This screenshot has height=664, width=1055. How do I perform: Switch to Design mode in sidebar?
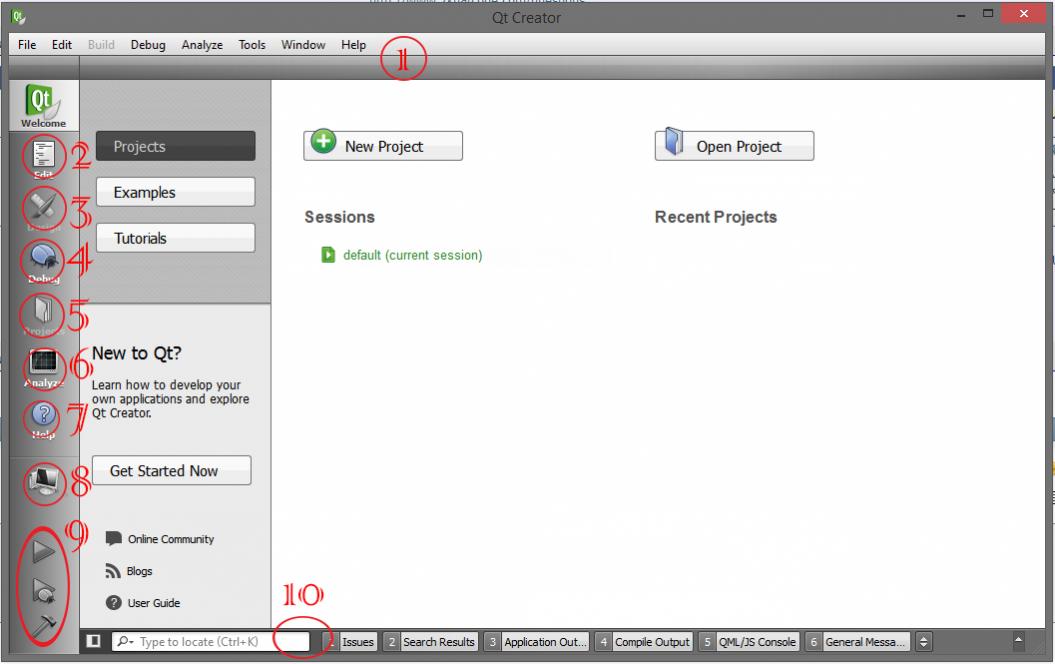coord(44,209)
